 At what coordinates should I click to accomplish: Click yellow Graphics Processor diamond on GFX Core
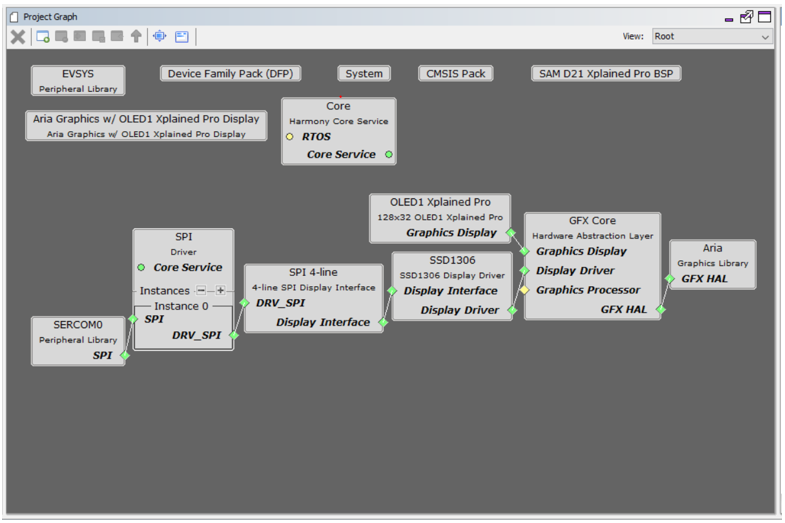tap(525, 290)
